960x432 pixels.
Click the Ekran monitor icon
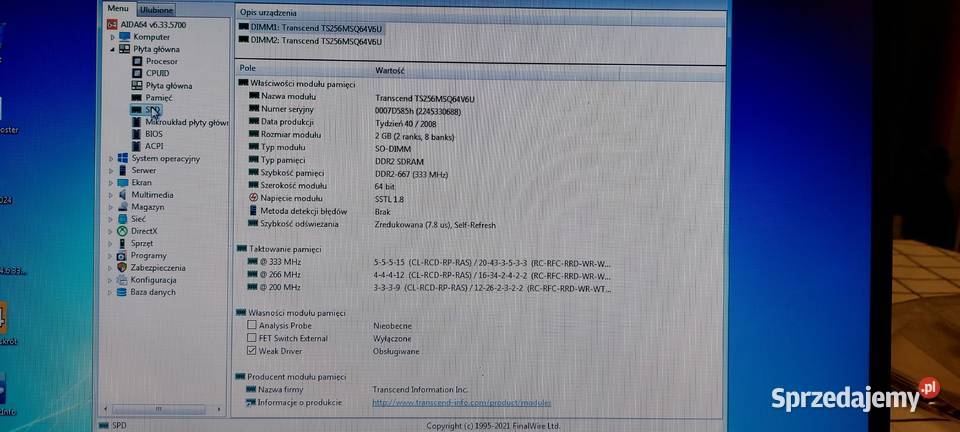click(x=122, y=183)
